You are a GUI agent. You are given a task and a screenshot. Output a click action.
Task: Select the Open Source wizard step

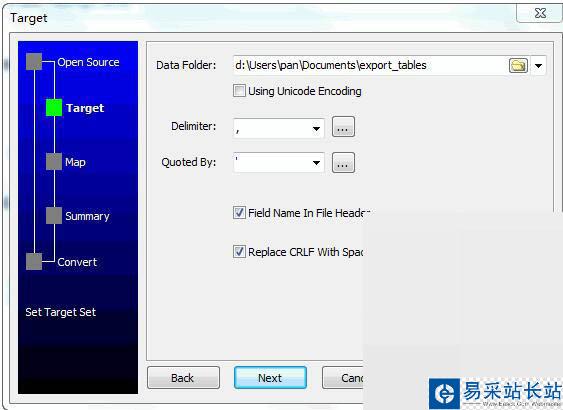(88, 62)
